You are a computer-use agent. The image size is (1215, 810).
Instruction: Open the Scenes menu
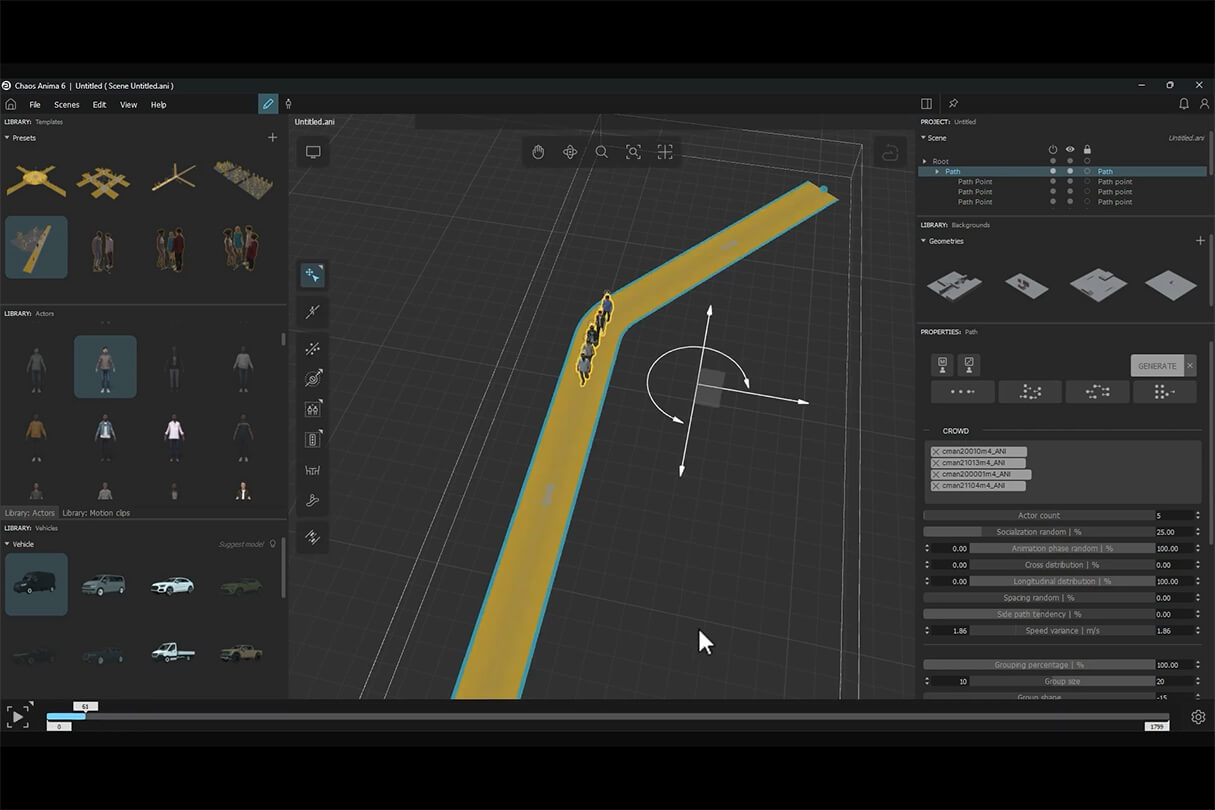click(67, 104)
